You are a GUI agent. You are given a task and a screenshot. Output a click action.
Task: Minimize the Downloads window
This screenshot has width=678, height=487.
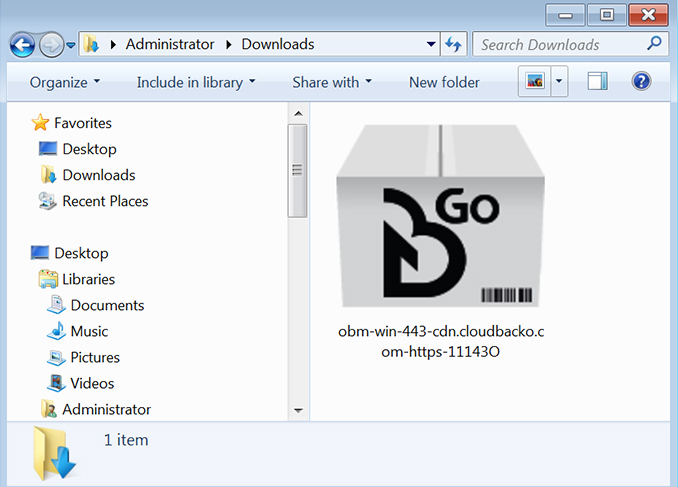pos(566,15)
